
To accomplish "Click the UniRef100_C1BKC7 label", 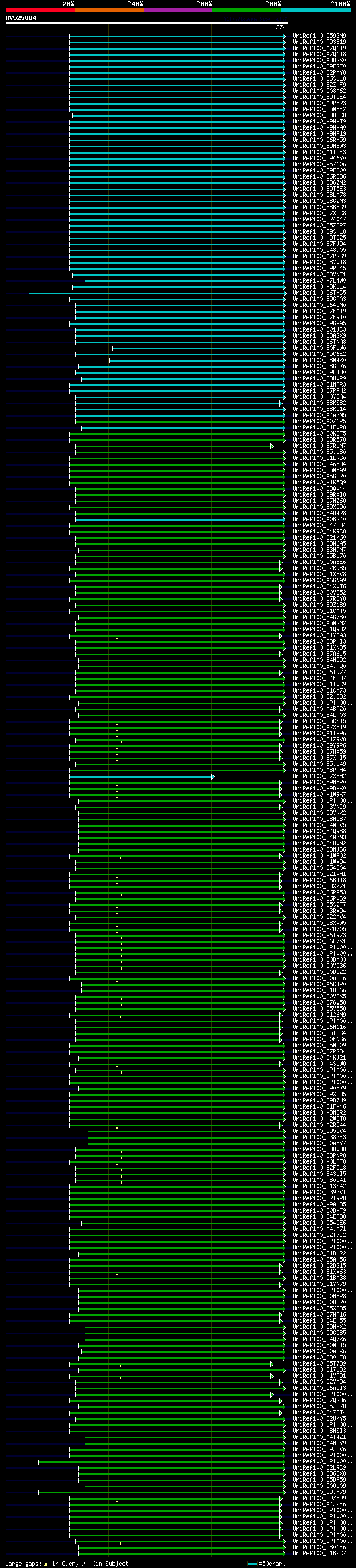I will click(319, 1554).
